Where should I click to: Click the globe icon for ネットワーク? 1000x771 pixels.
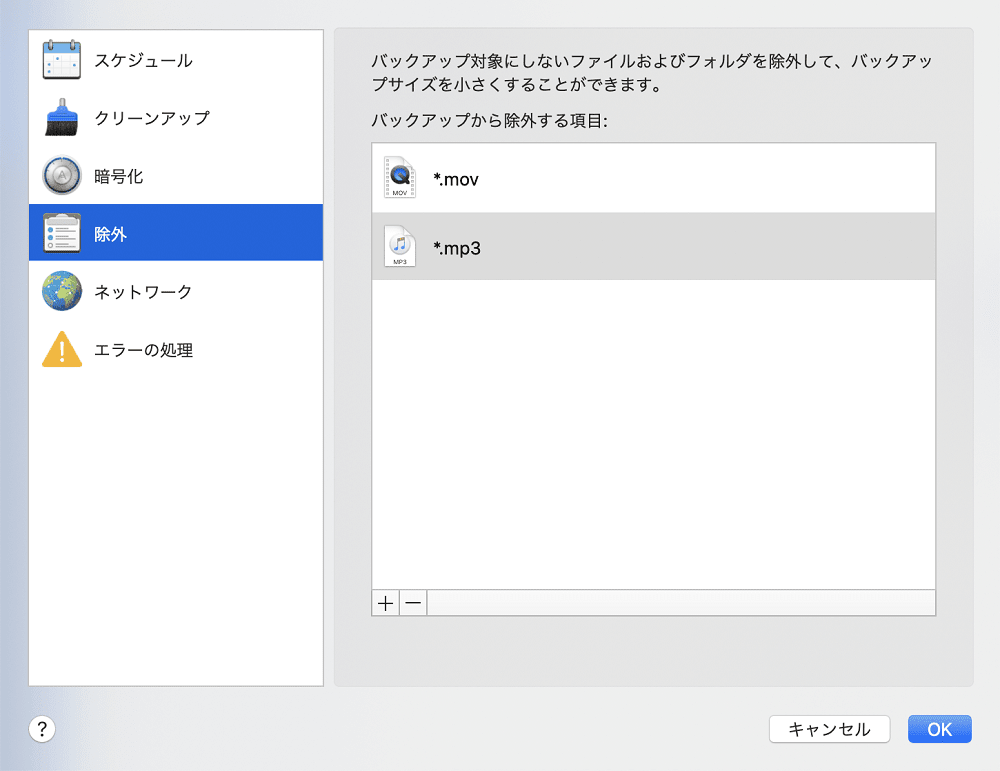62,292
